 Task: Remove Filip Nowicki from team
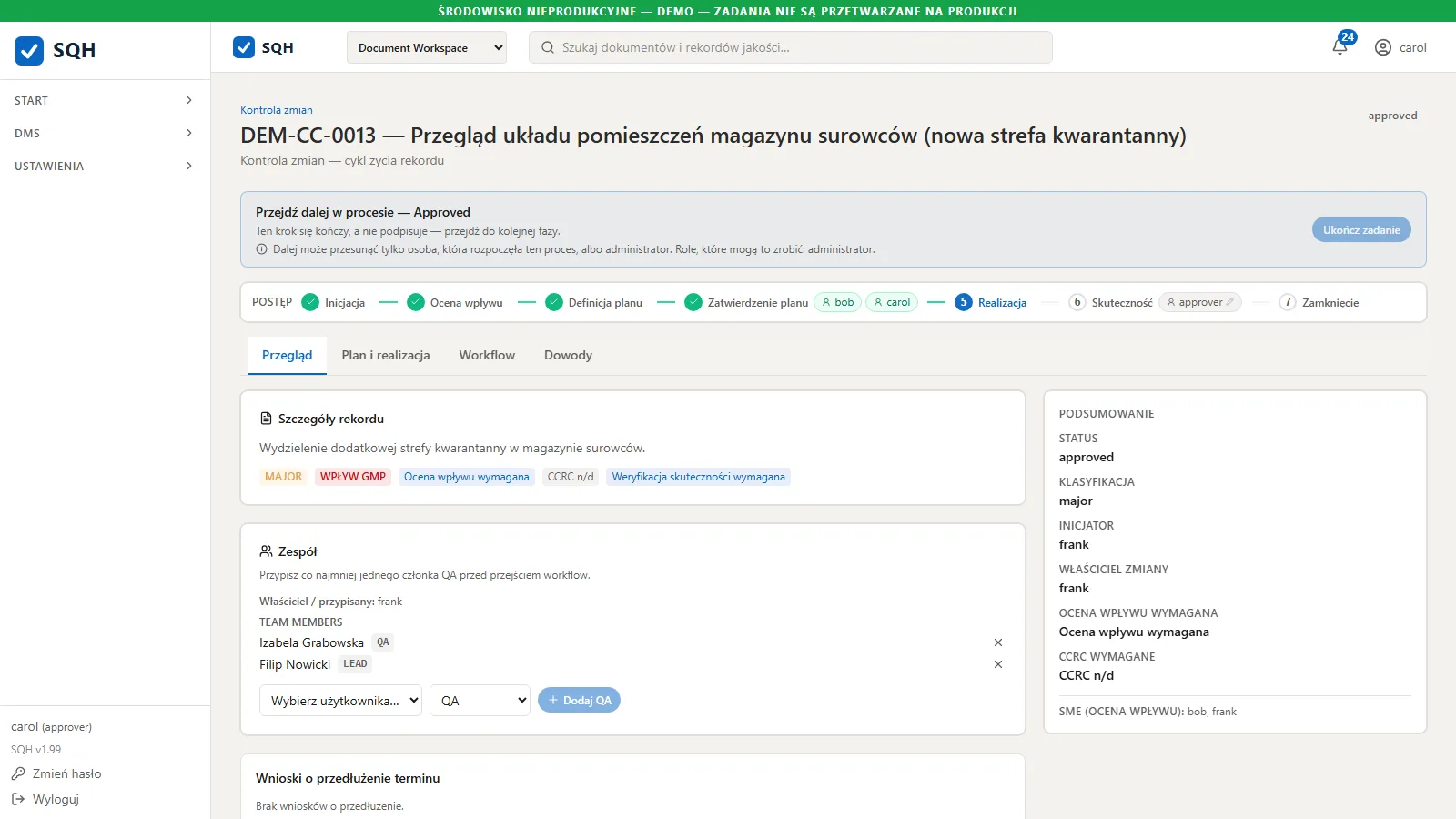click(998, 664)
